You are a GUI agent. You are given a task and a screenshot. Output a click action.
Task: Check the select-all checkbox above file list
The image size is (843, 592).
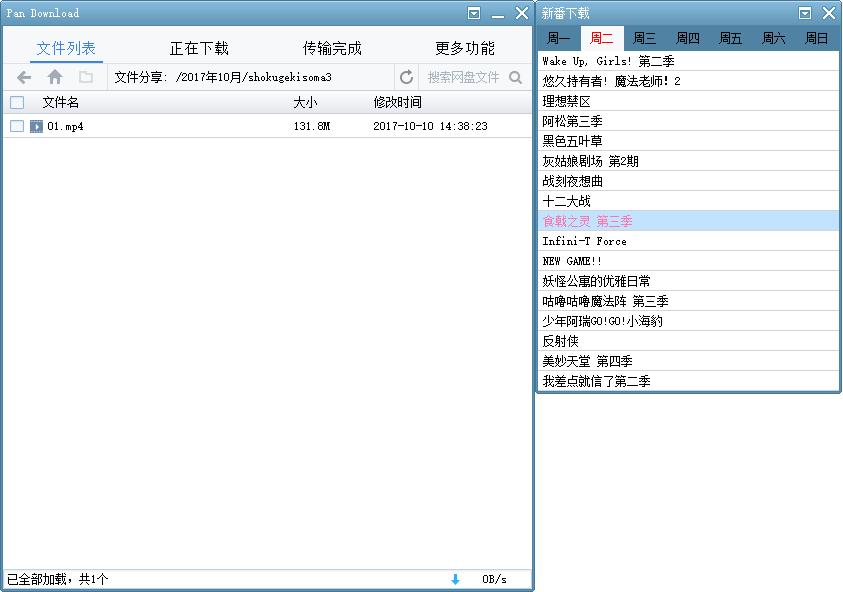[16, 102]
